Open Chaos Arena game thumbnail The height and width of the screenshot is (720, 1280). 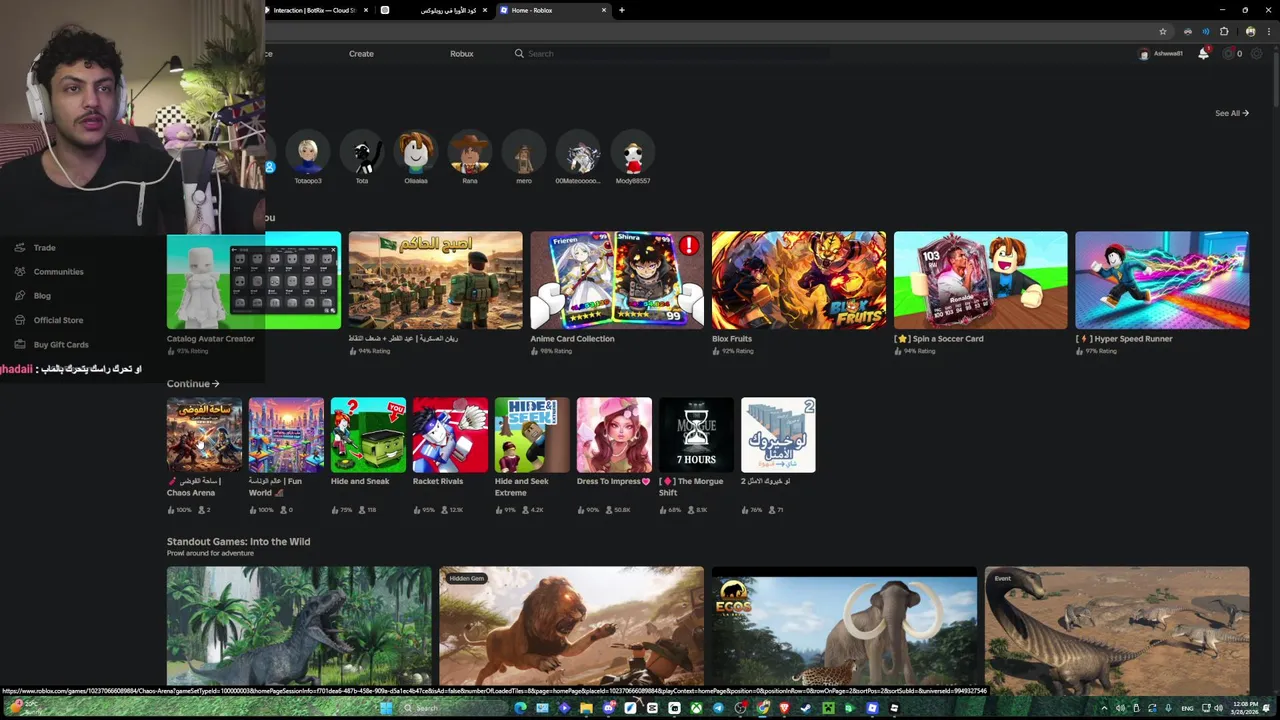(205, 435)
